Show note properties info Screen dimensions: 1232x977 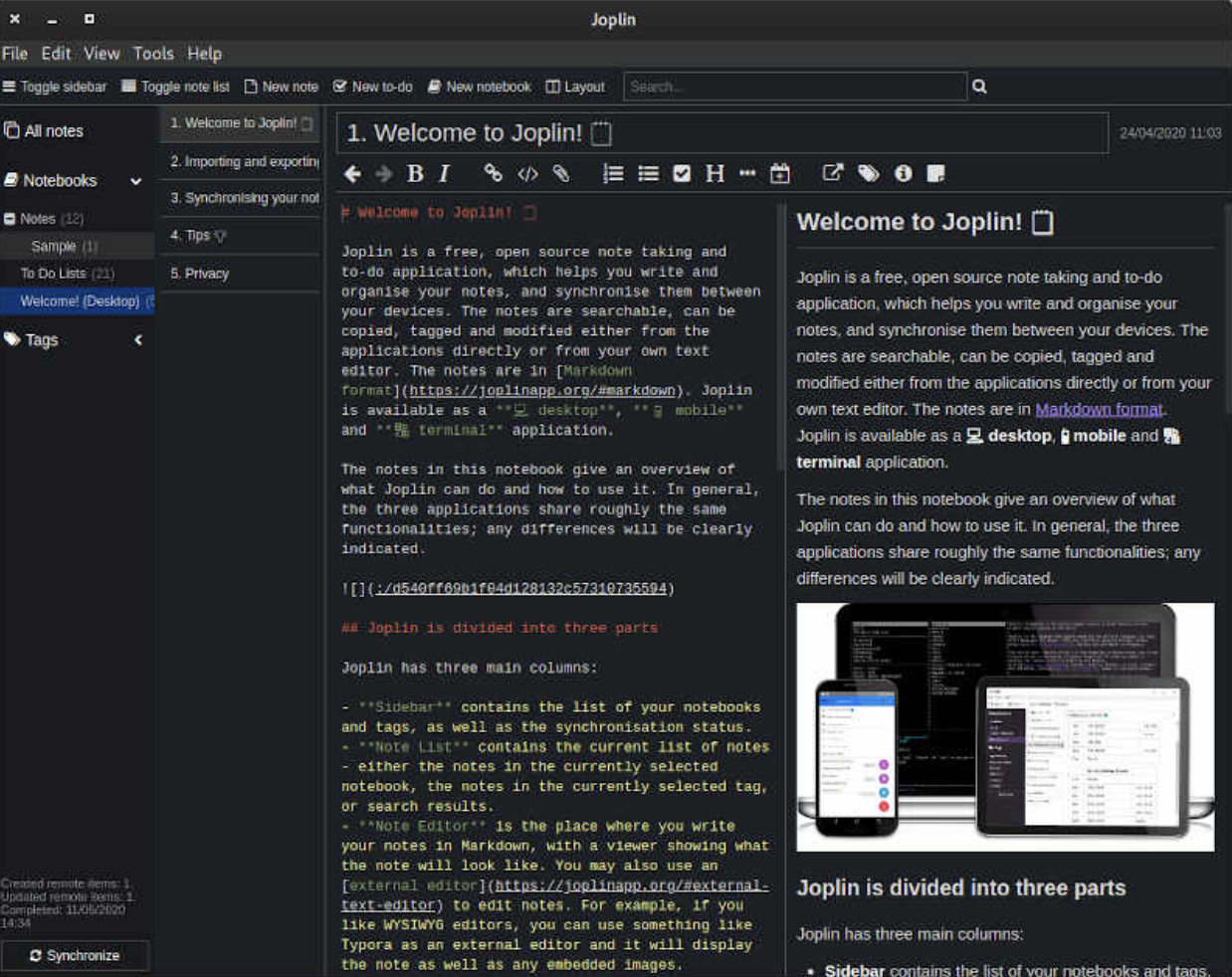tap(903, 173)
